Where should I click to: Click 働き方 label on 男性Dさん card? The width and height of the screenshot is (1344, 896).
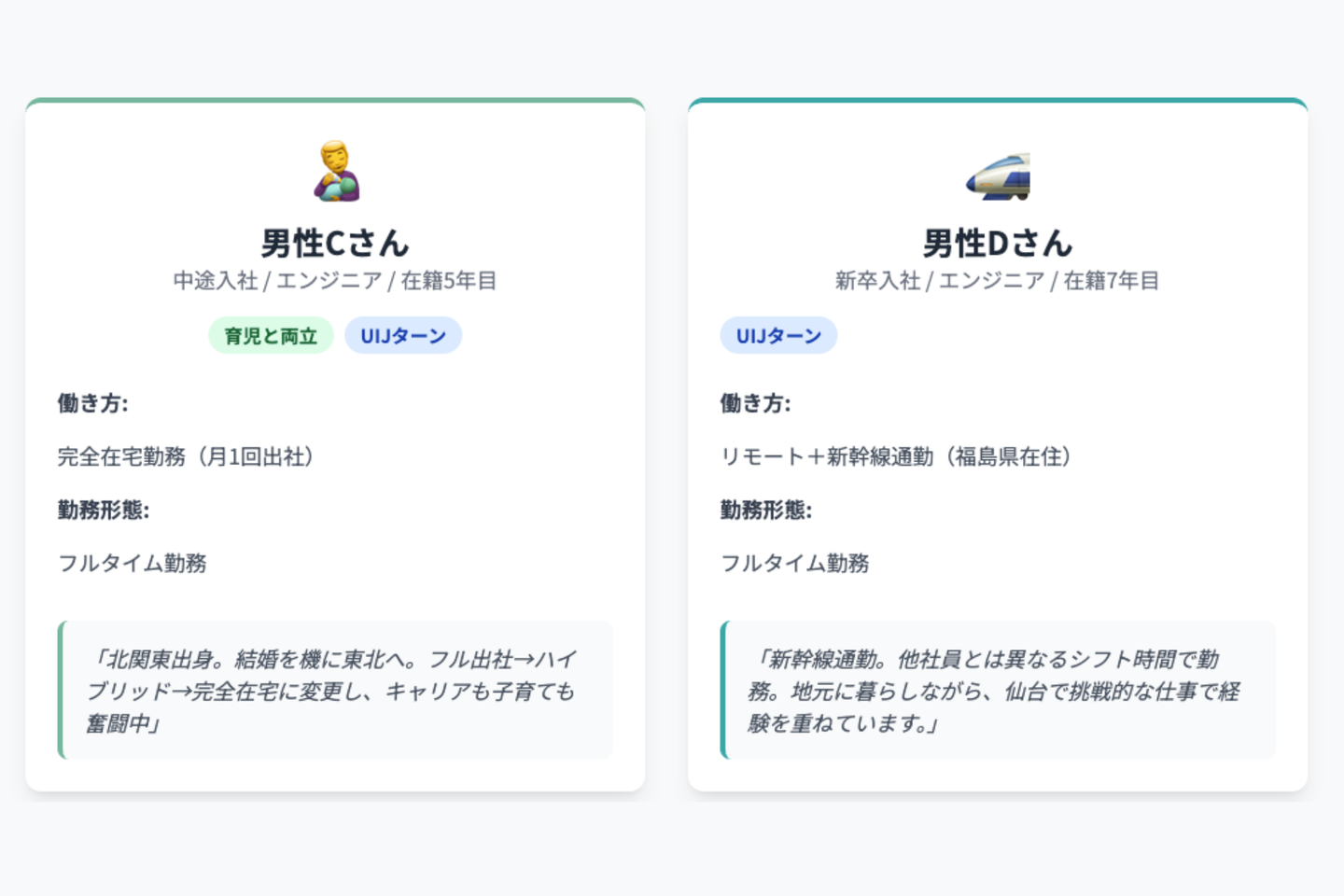click(x=756, y=403)
